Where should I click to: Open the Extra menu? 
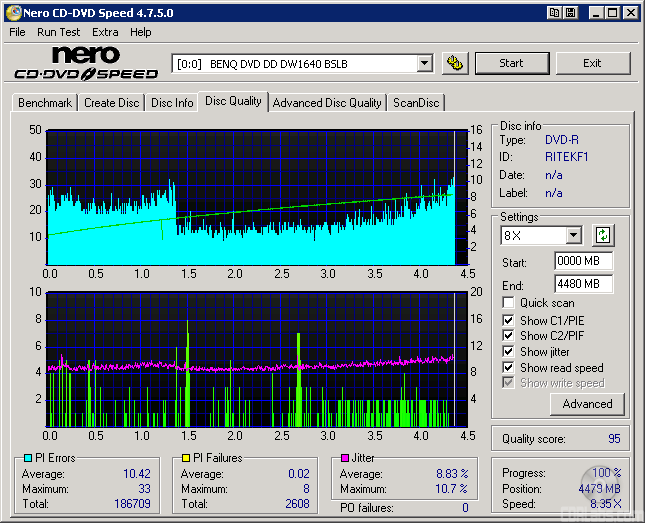105,32
